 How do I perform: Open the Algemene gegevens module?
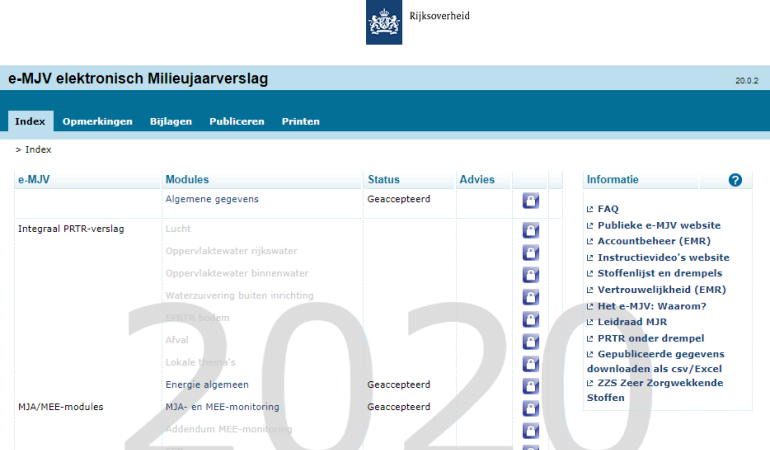click(x=212, y=199)
